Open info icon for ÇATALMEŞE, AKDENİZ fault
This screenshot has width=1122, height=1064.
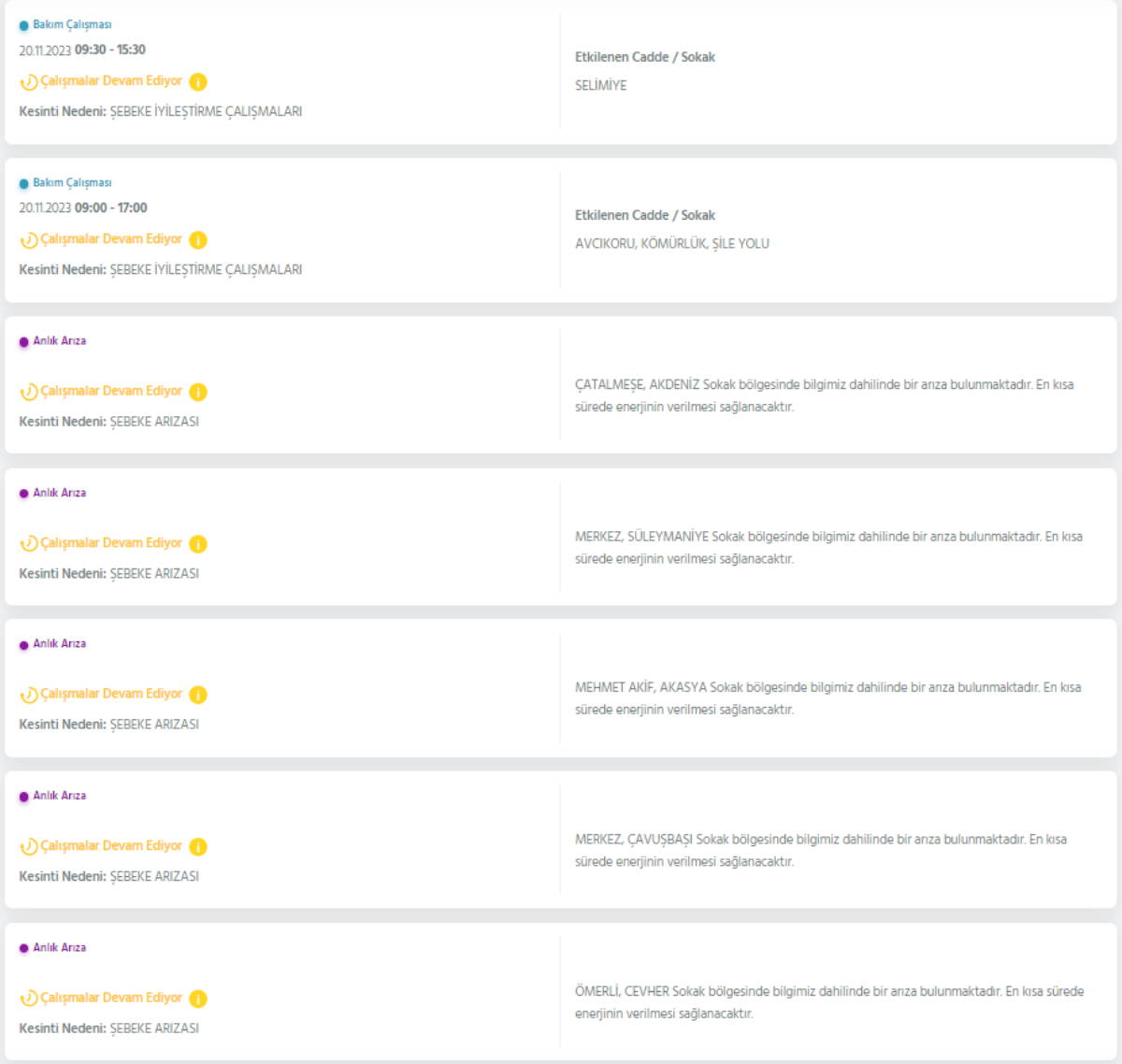(198, 392)
